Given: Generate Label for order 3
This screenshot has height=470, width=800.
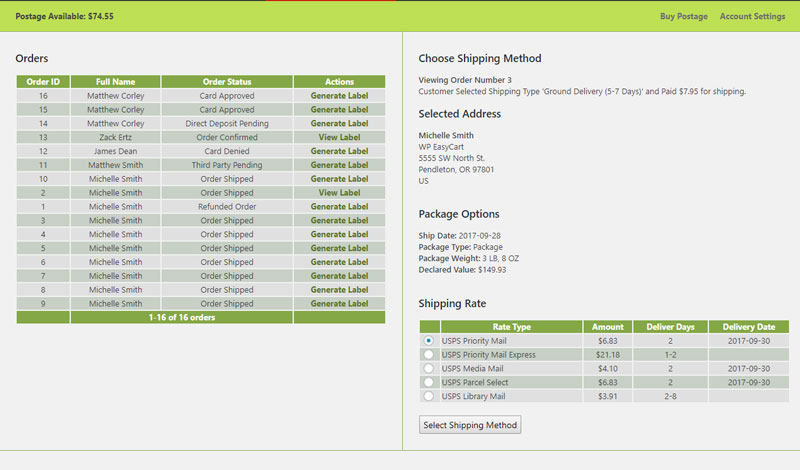Looking at the screenshot, I should [x=339, y=220].
